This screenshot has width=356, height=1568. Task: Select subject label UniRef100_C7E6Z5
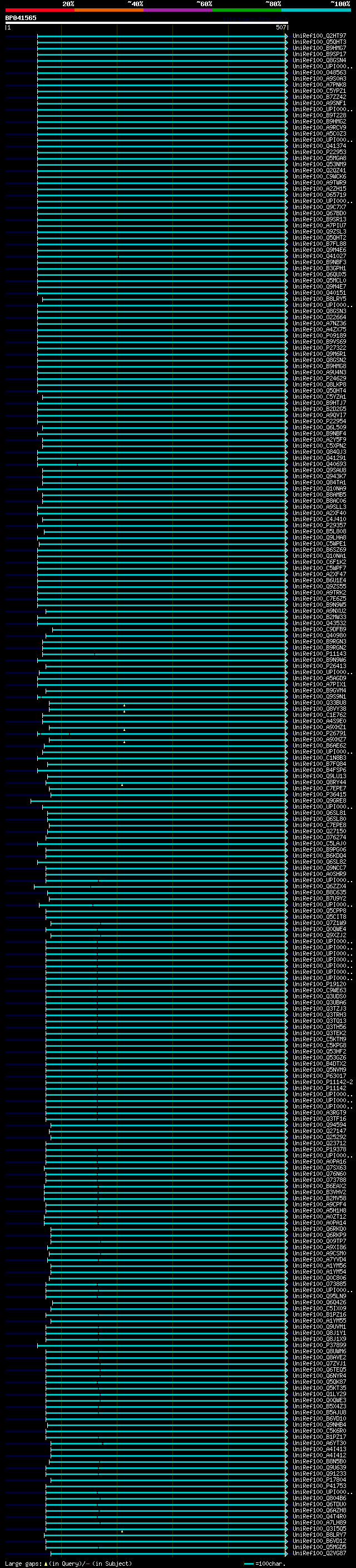click(319, 599)
